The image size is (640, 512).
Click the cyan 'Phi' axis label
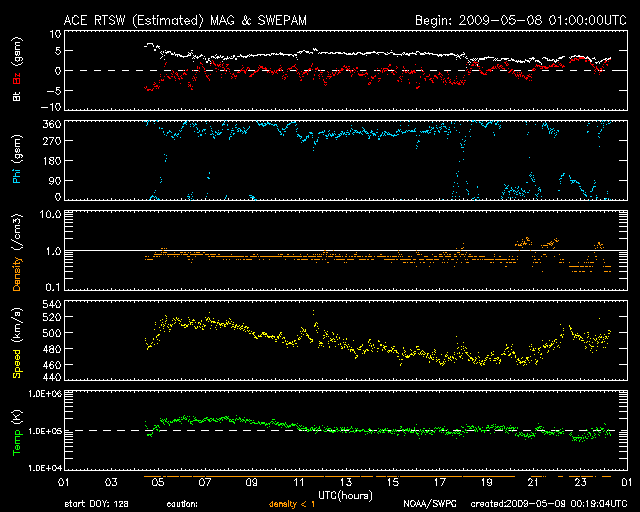[17, 176]
